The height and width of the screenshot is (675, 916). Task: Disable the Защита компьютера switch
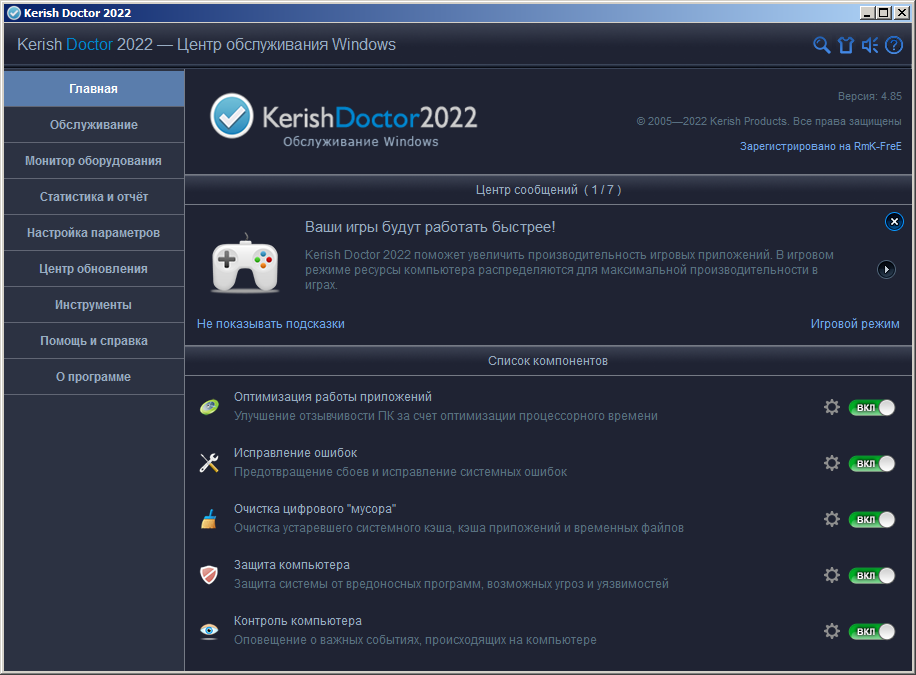coord(872,576)
